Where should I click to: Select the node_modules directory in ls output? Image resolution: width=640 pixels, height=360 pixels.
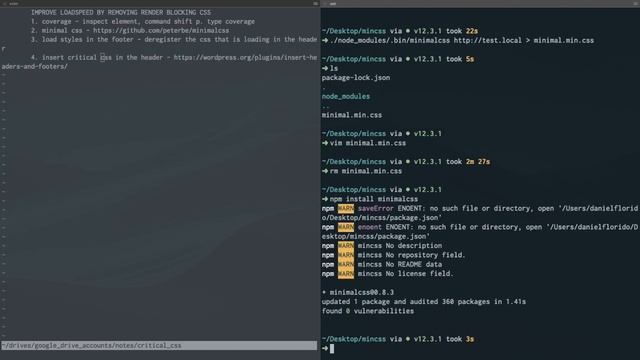(346, 96)
